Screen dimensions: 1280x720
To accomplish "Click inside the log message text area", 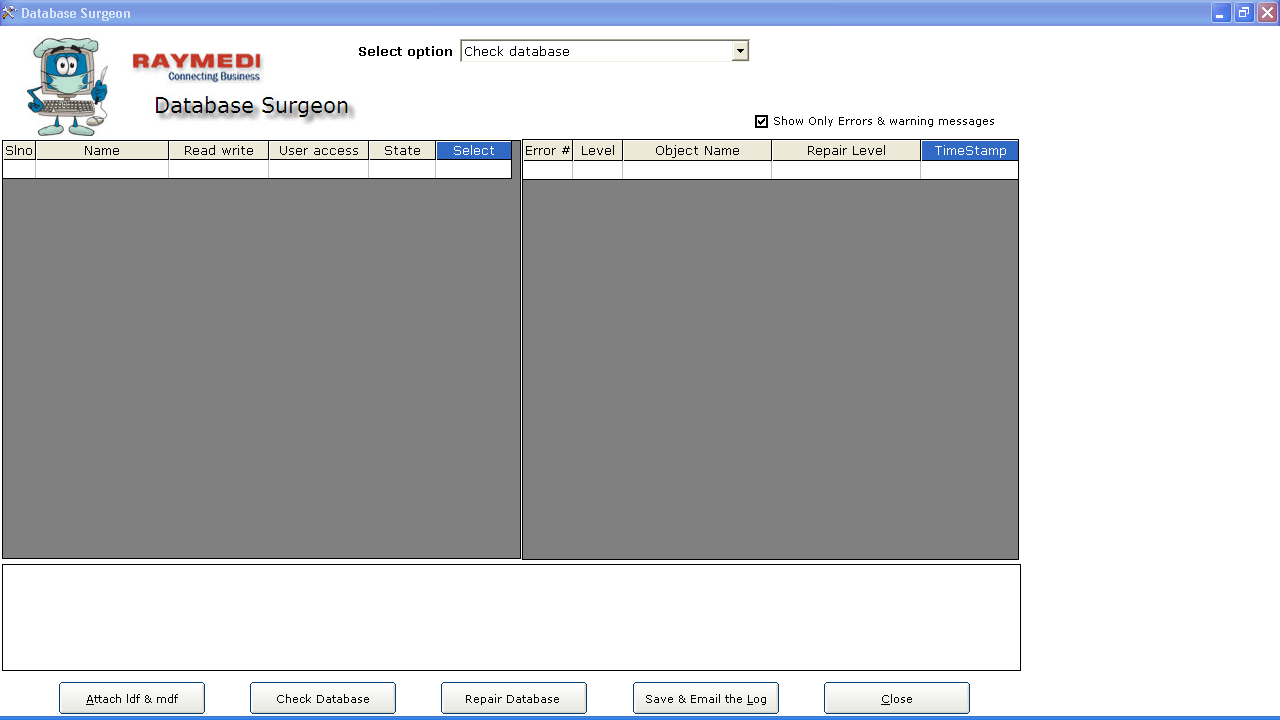I will 511,617.
